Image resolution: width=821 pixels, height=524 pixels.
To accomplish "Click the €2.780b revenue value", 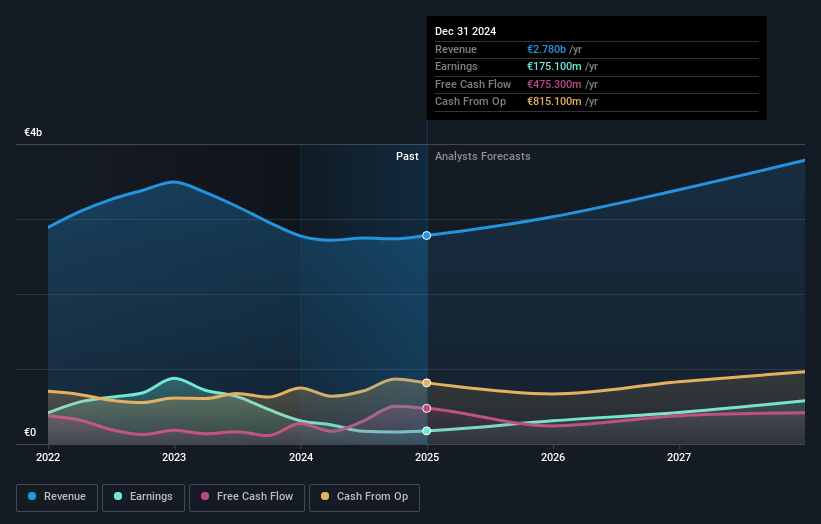I will tap(547, 49).
